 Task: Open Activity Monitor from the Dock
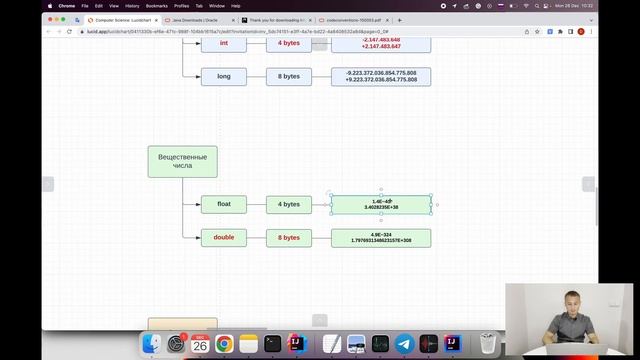tap(380, 344)
